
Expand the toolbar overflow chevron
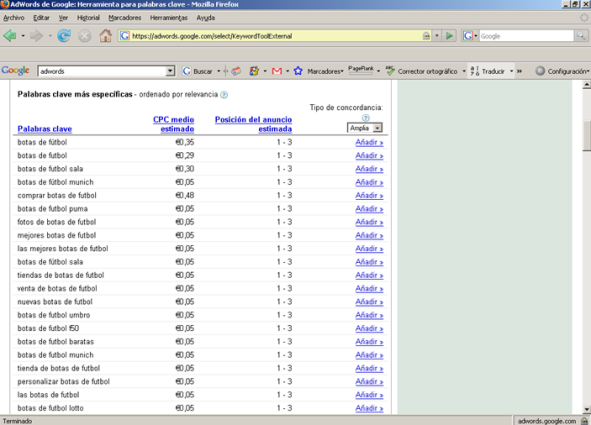click(519, 71)
